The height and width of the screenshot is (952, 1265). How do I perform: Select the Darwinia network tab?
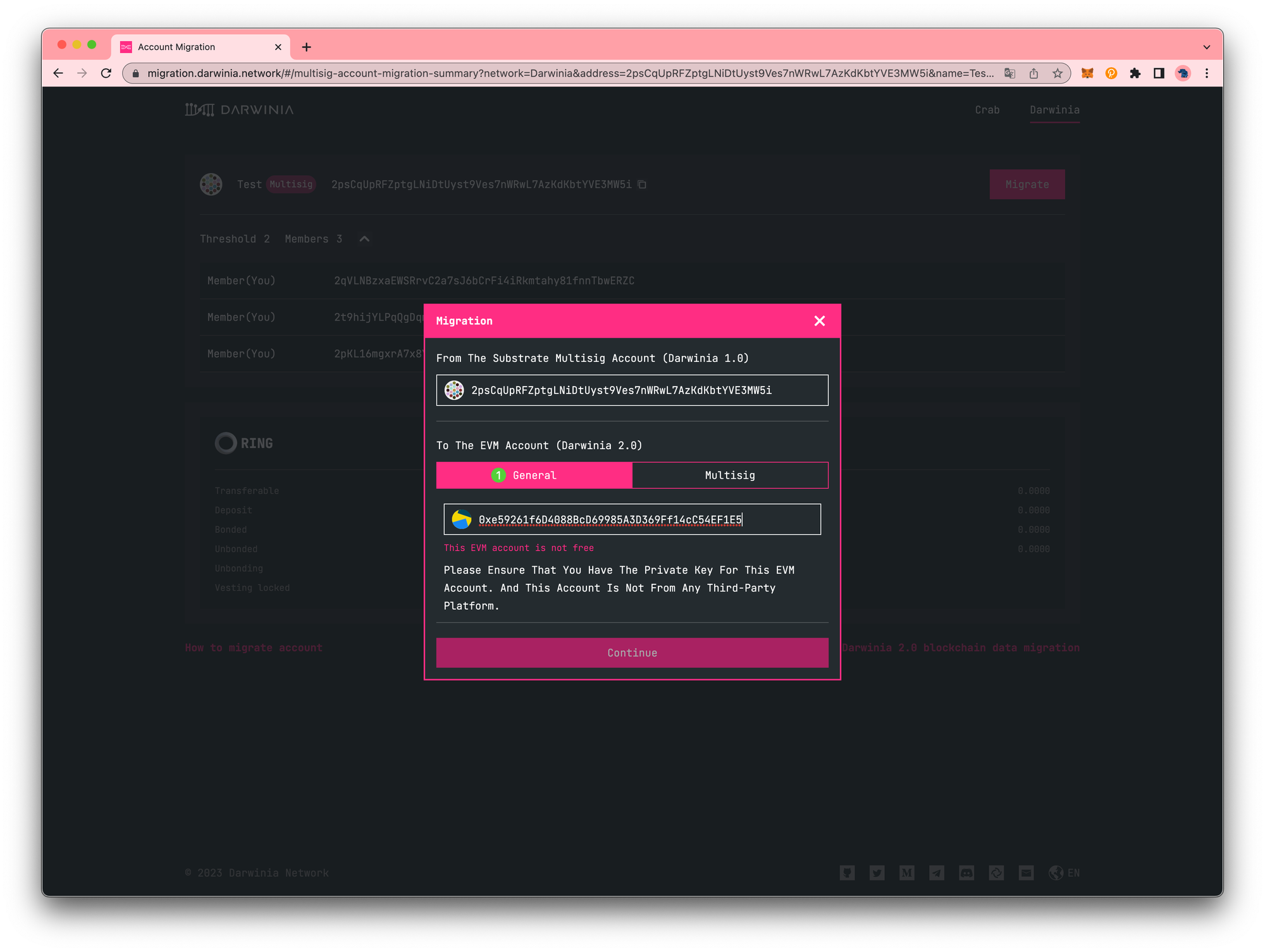tap(1054, 110)
